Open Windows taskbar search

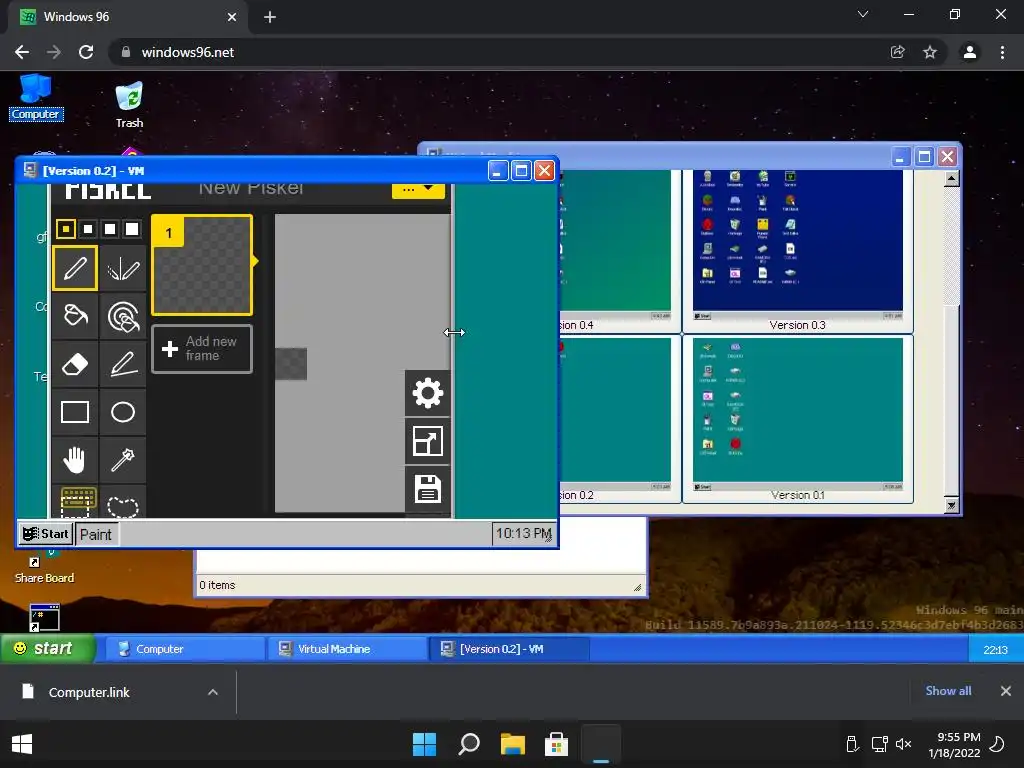coord(469,744)
